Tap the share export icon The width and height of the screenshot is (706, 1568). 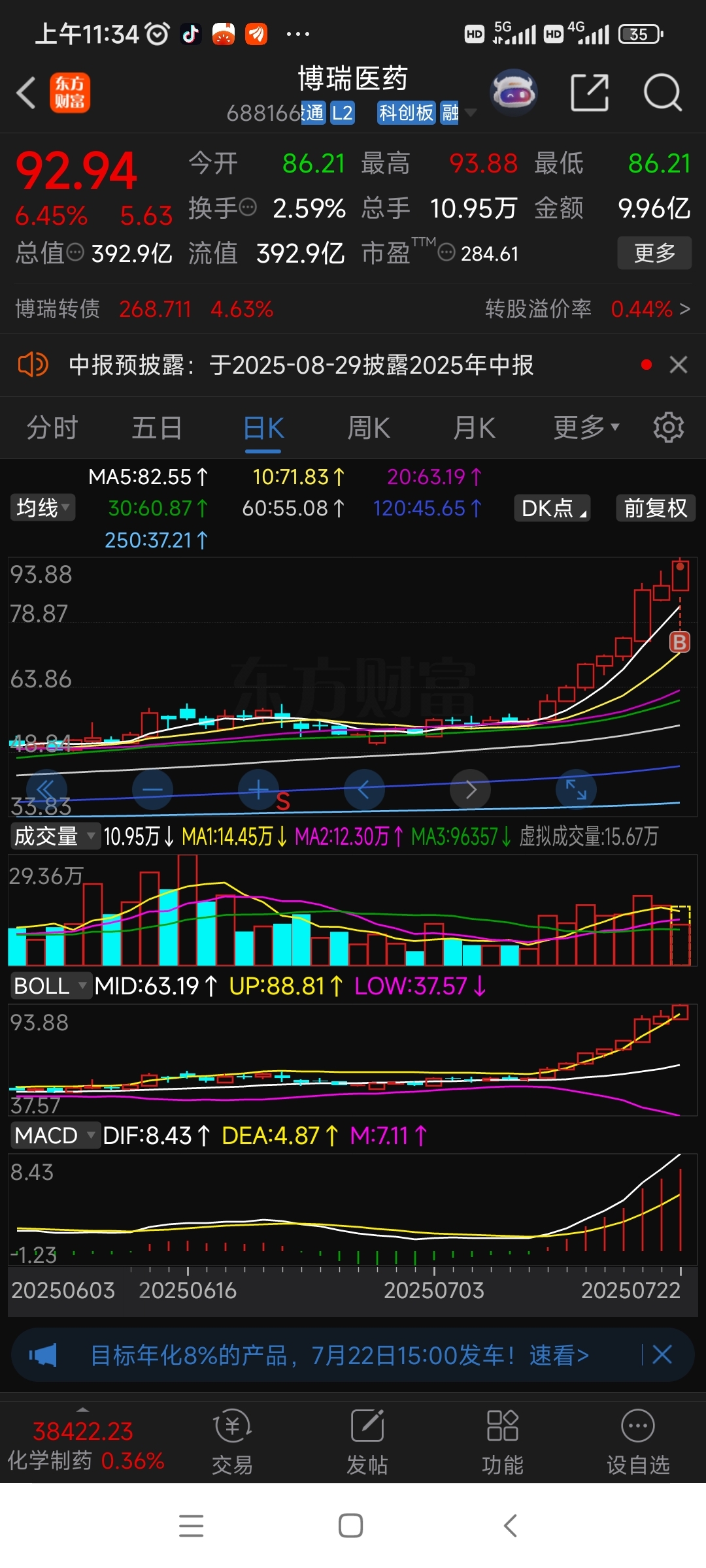[x=590, y=93]
